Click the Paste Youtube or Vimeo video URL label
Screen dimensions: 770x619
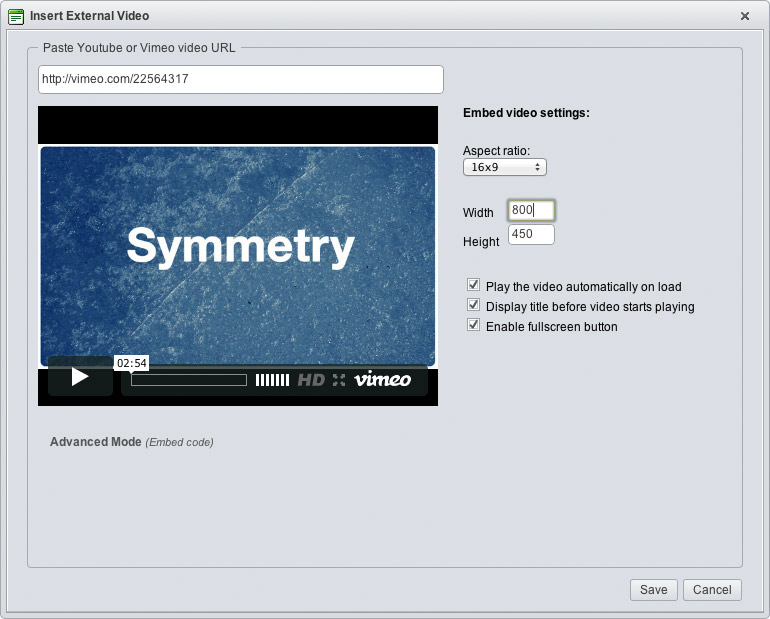click(x=139, y=48)
